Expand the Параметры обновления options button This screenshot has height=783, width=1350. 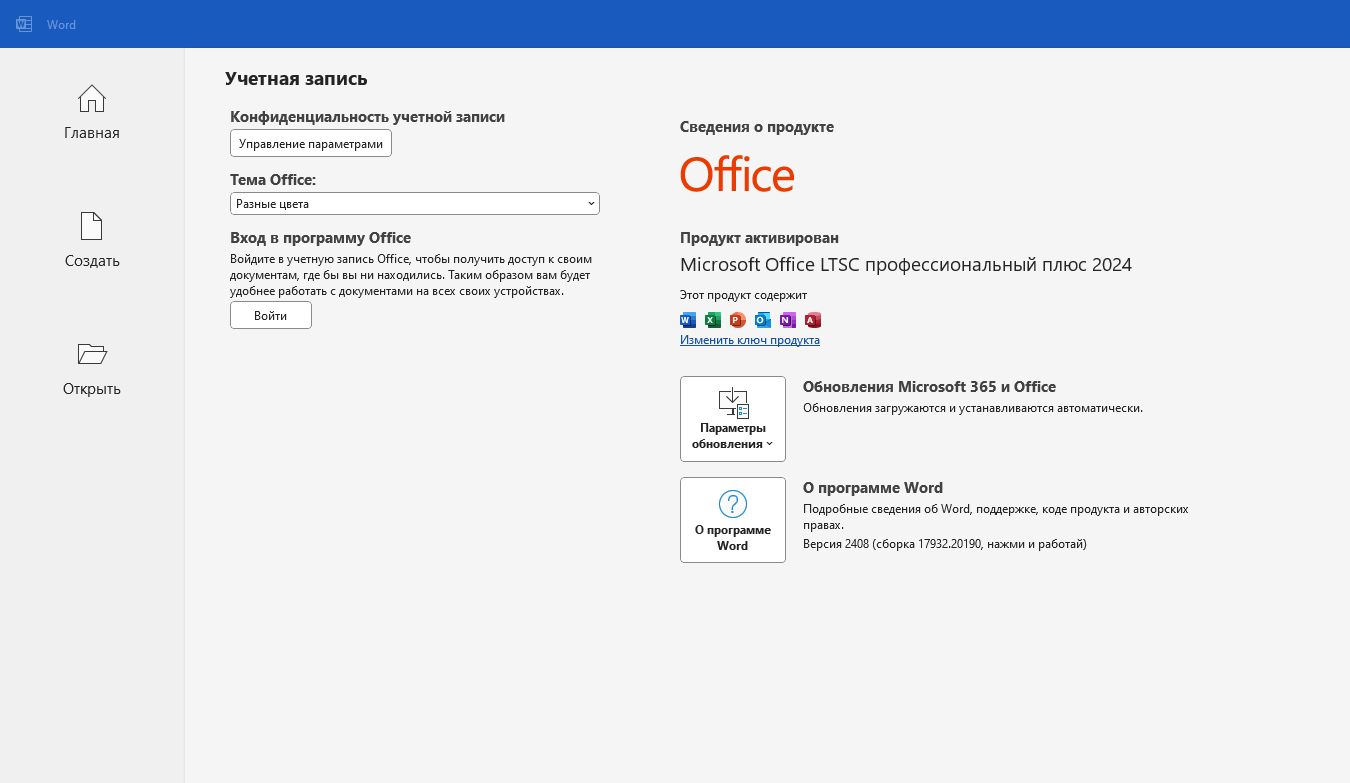pos(733,419)
